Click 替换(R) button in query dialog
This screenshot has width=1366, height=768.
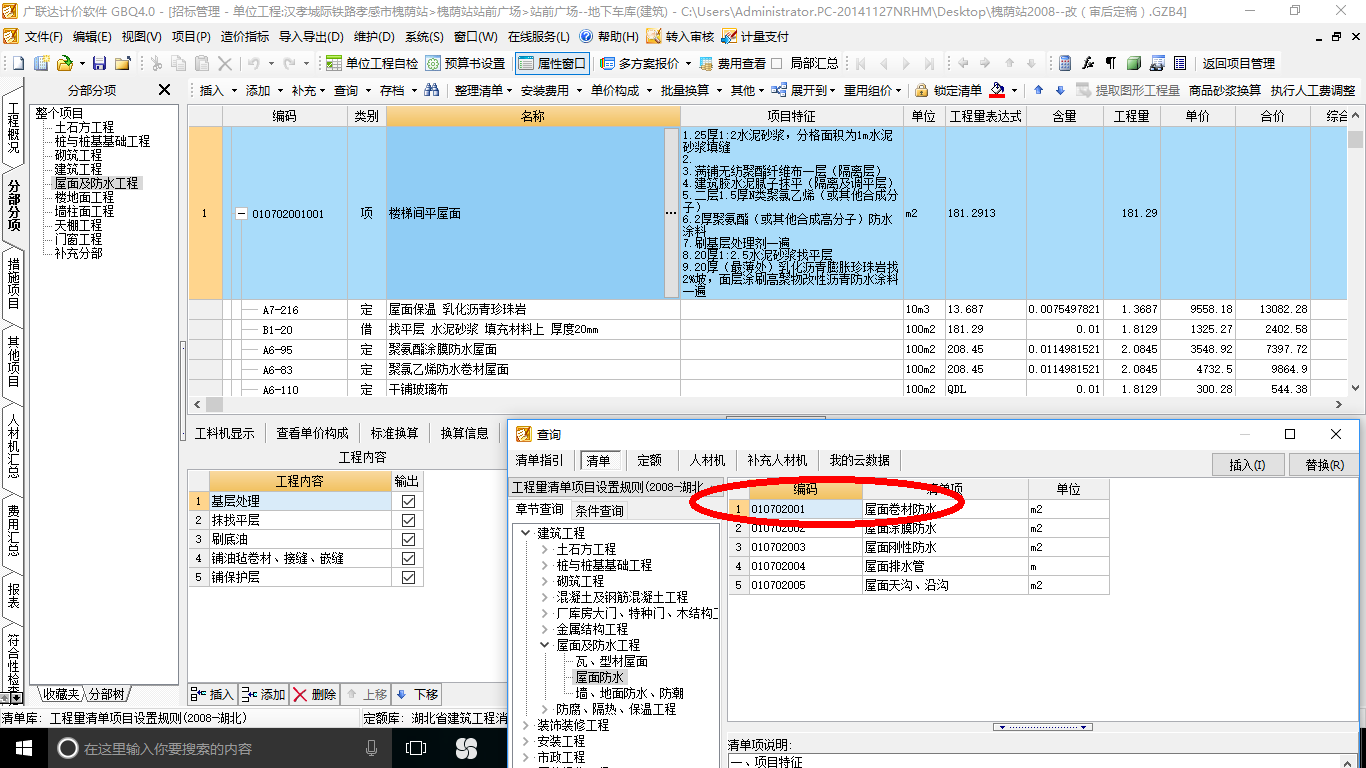(x=1324, y=465)
